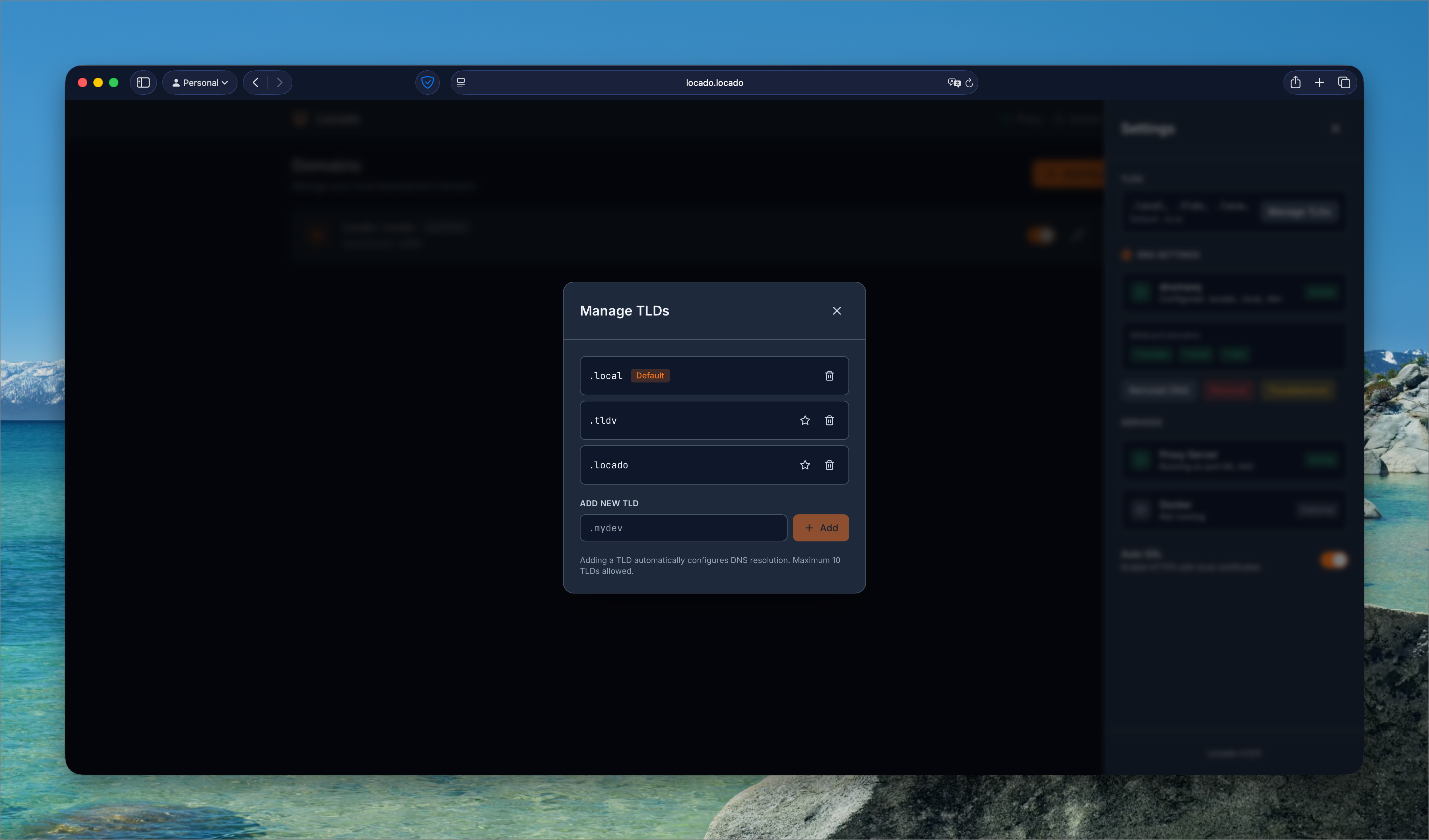Image resolution: width=1429 pixels, height=840 pixels.
Task: Open the page settings icon in address bar
Action: pos(461,83)
